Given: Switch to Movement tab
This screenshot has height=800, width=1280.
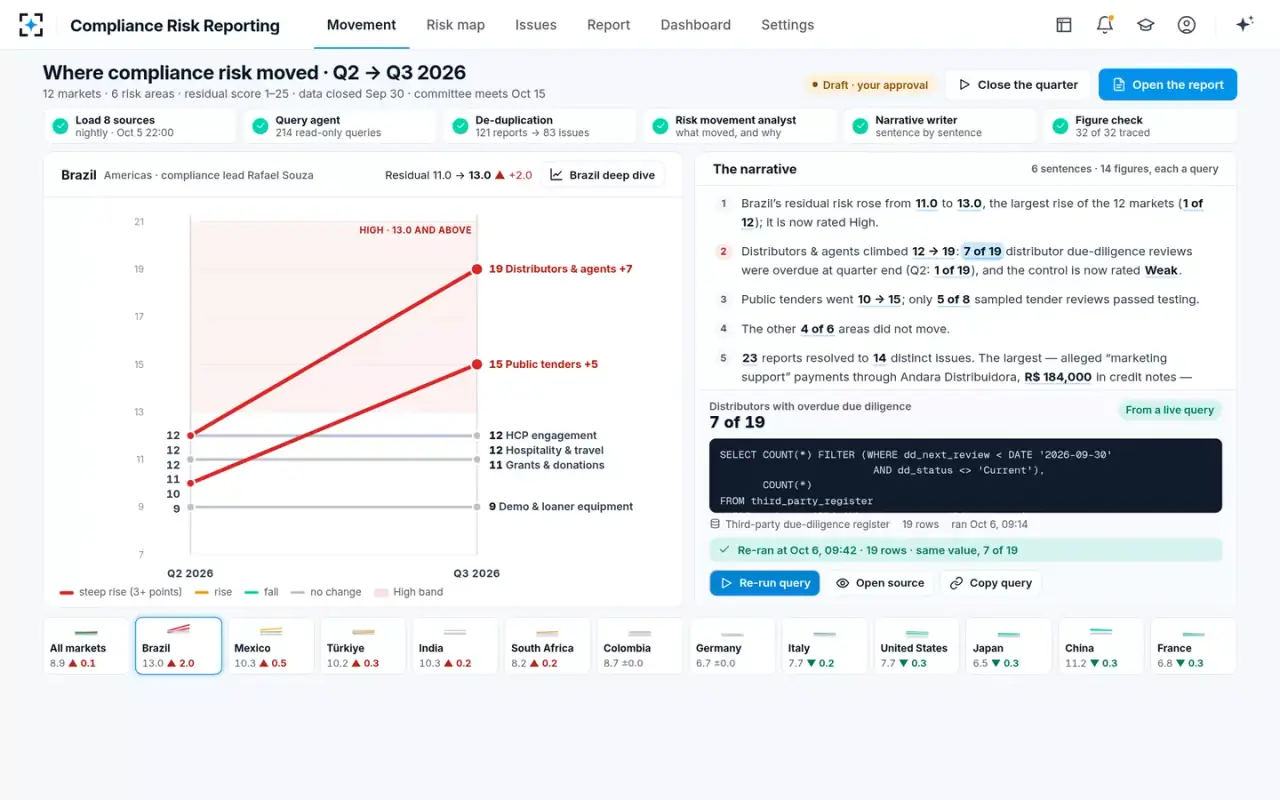Looking at the screenshot, I should (361, 25).
